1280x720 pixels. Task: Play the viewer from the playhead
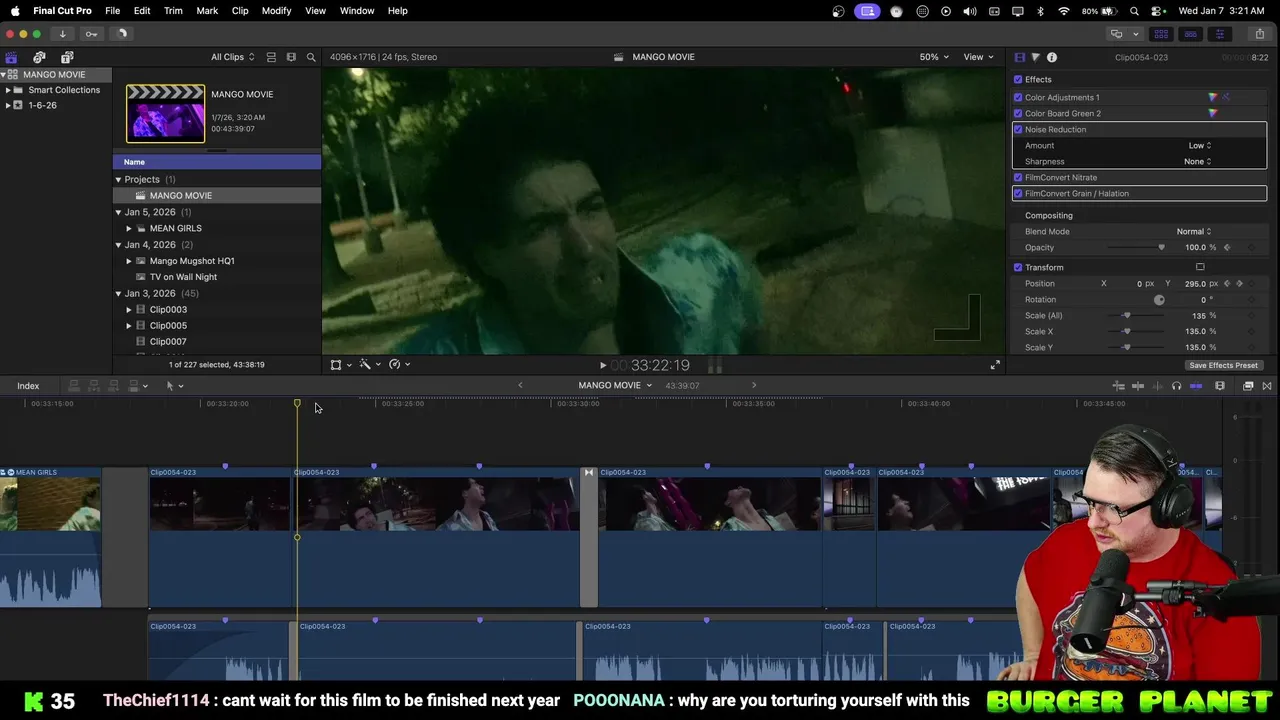[602, 366]
